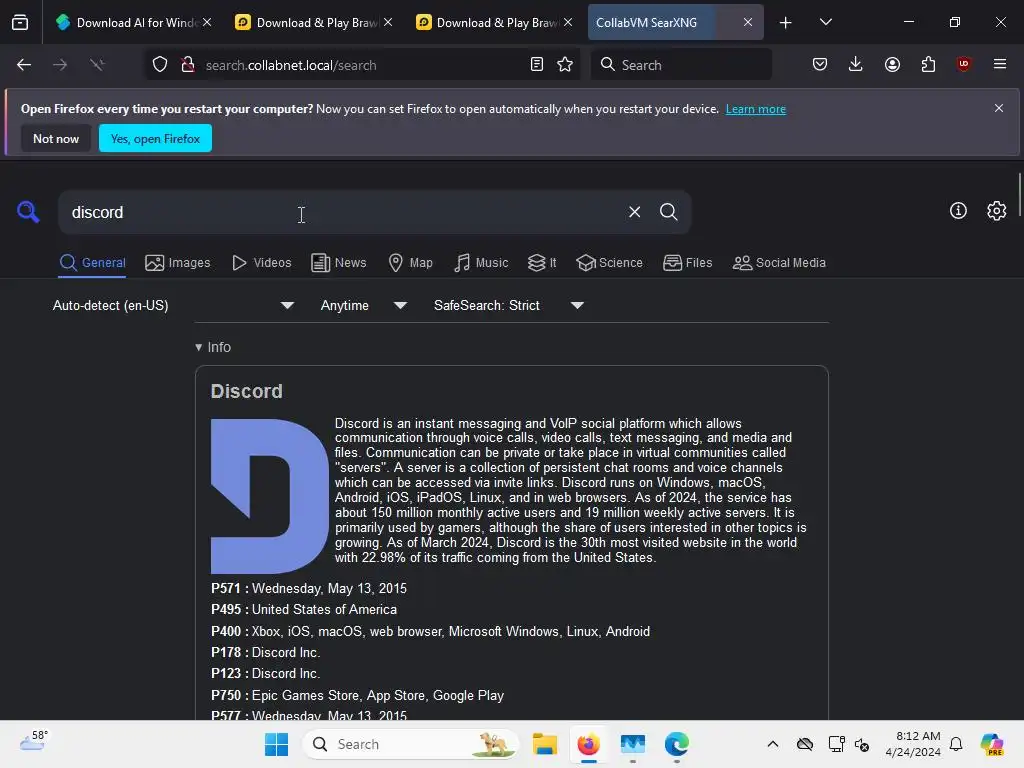Click the address bar URL
1024x768 pixels.
[x=291, y=65]
